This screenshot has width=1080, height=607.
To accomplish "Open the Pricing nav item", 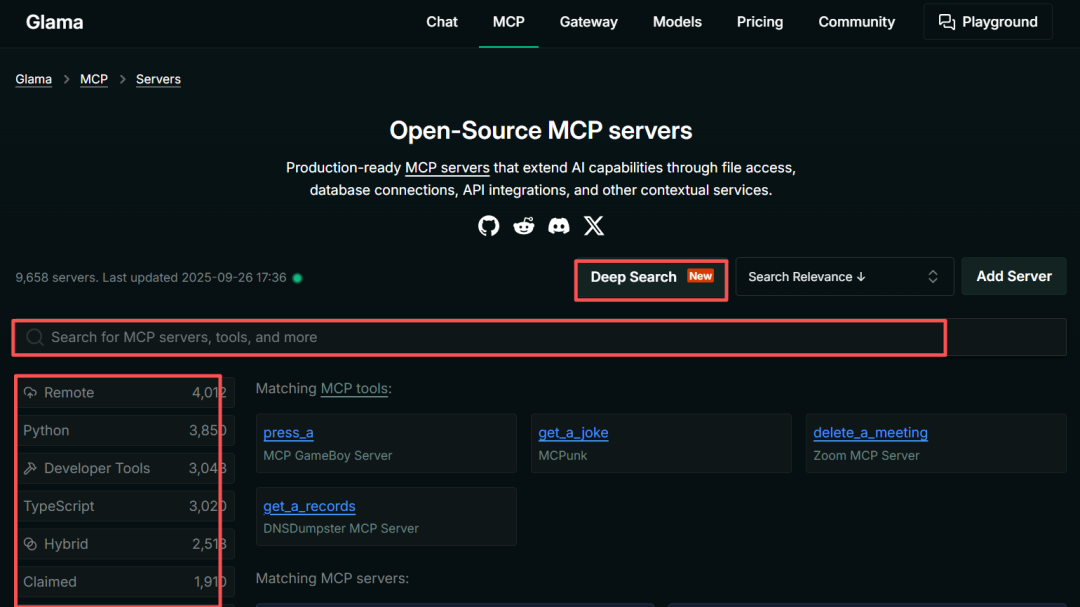I will point(760,22).
